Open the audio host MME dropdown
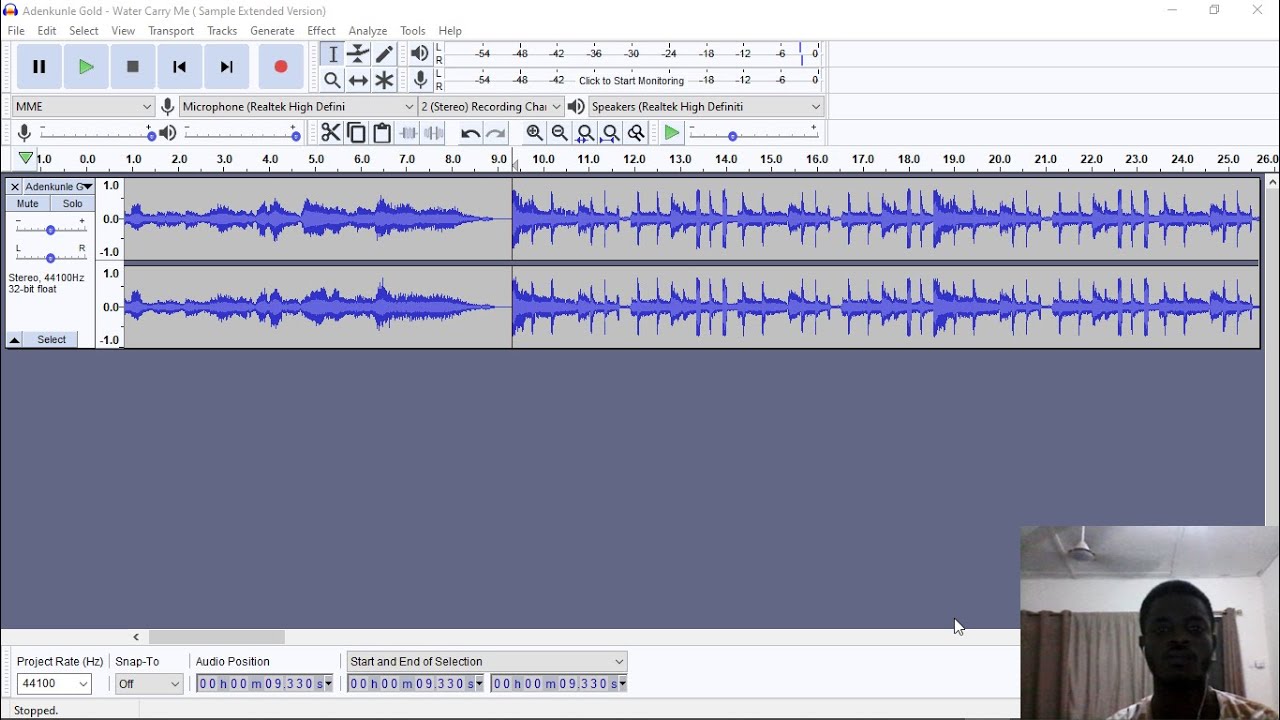1280x720 pixels. [83, 107]
